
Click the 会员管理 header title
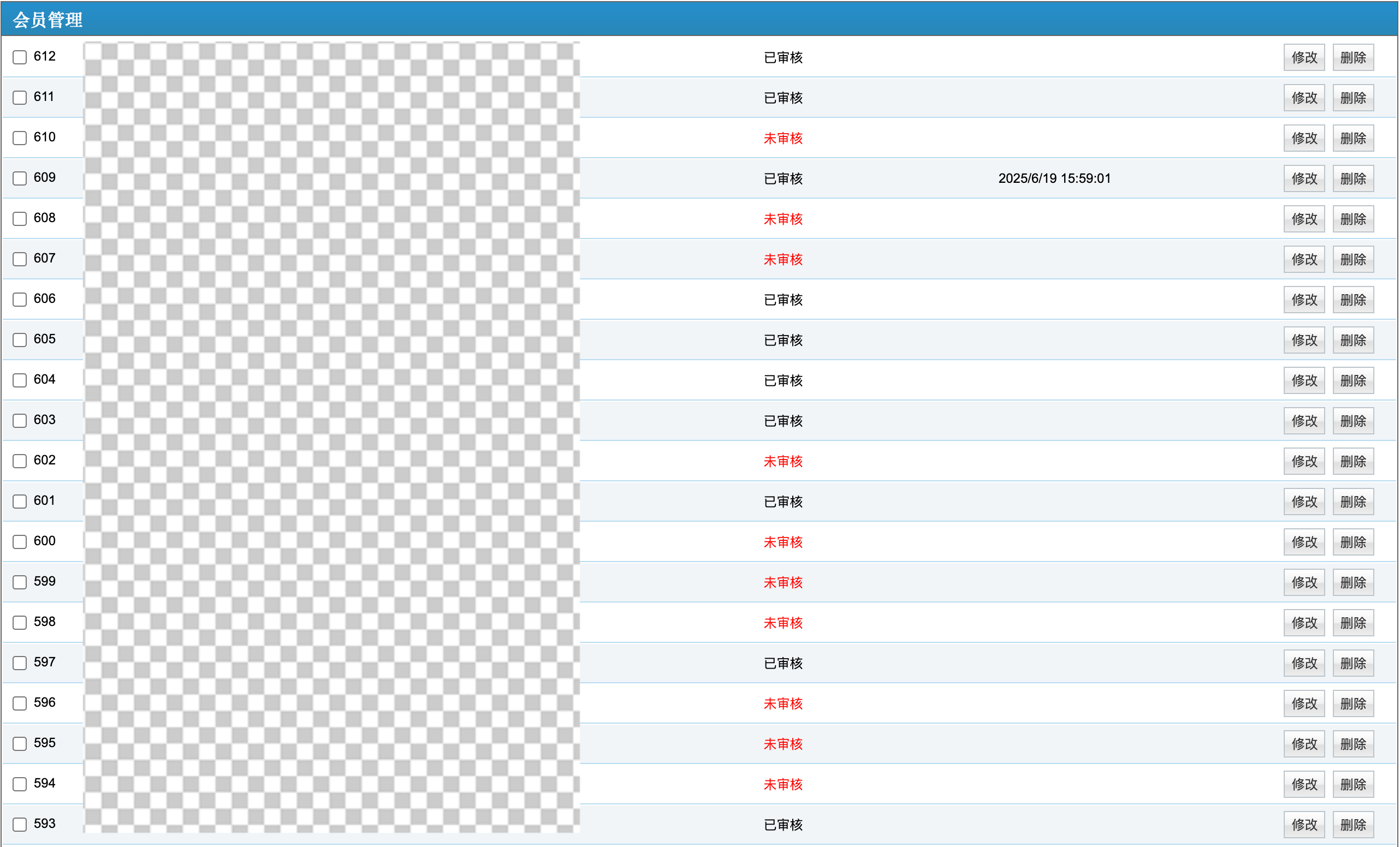pos(48,20)
